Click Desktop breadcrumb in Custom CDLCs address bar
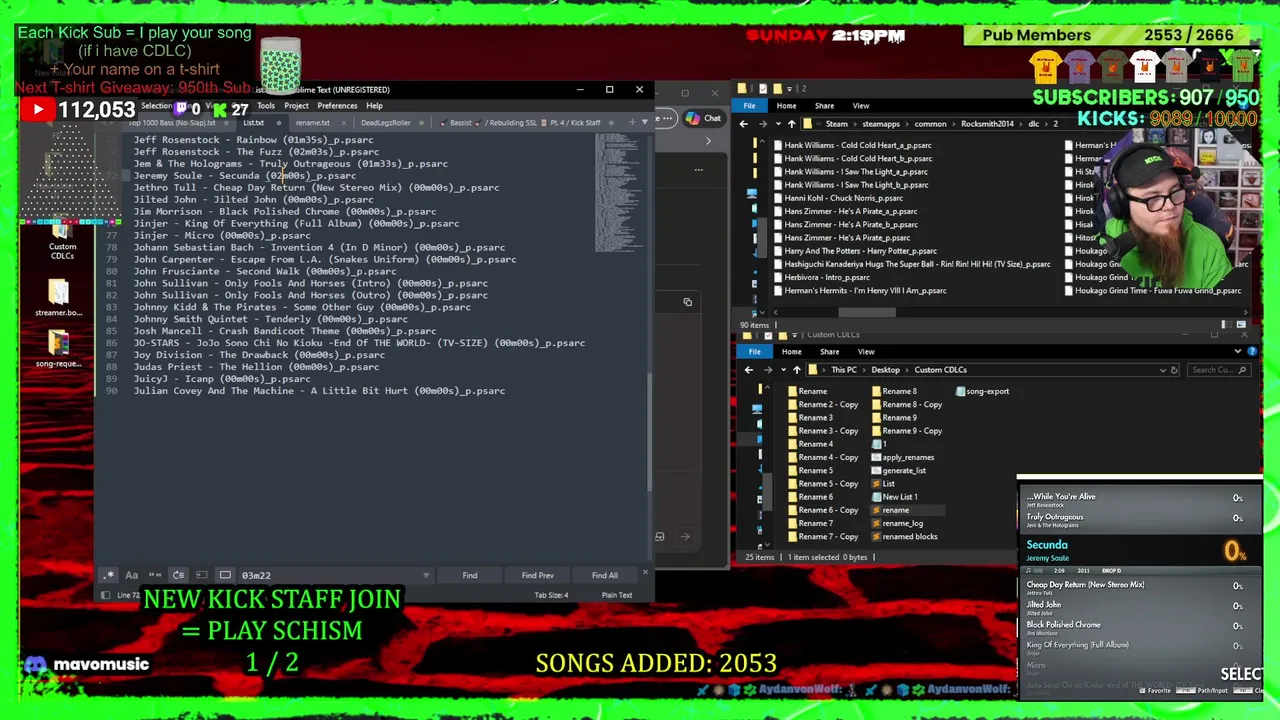Image resolution: width=1280 pixels, height=720 pixels. 885,370
